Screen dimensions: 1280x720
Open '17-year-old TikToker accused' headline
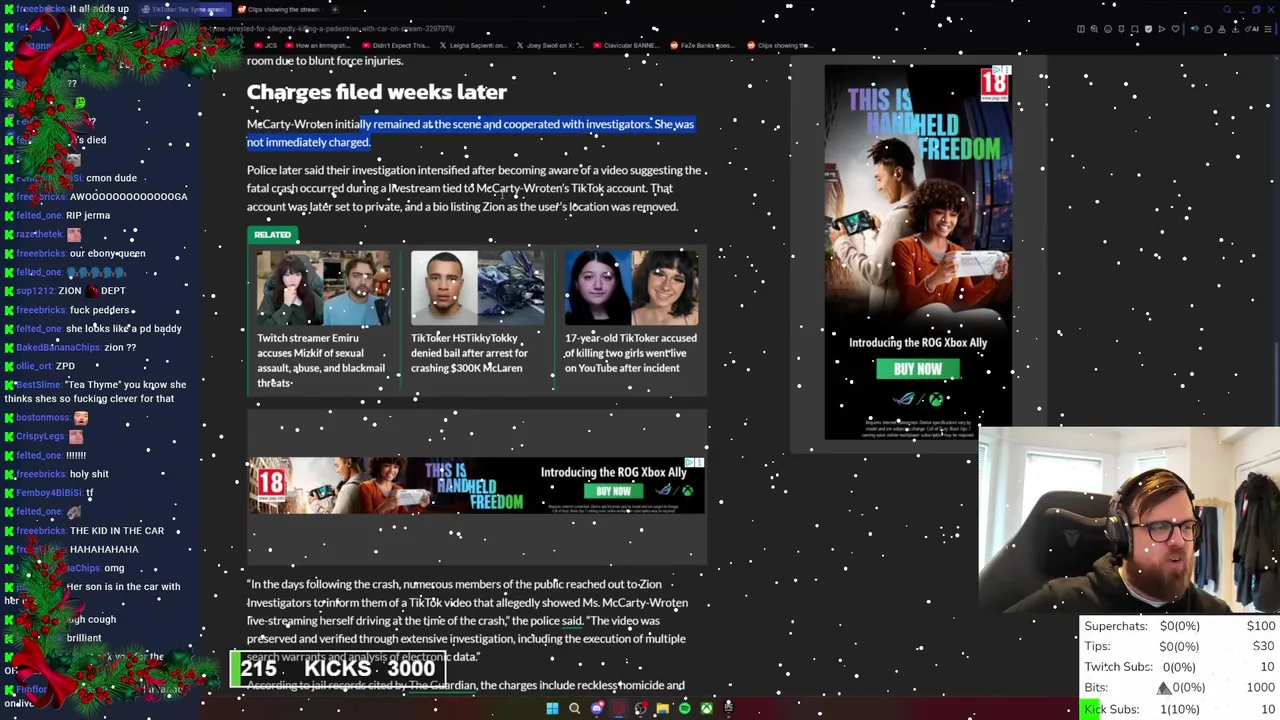[x=631, y=353]
